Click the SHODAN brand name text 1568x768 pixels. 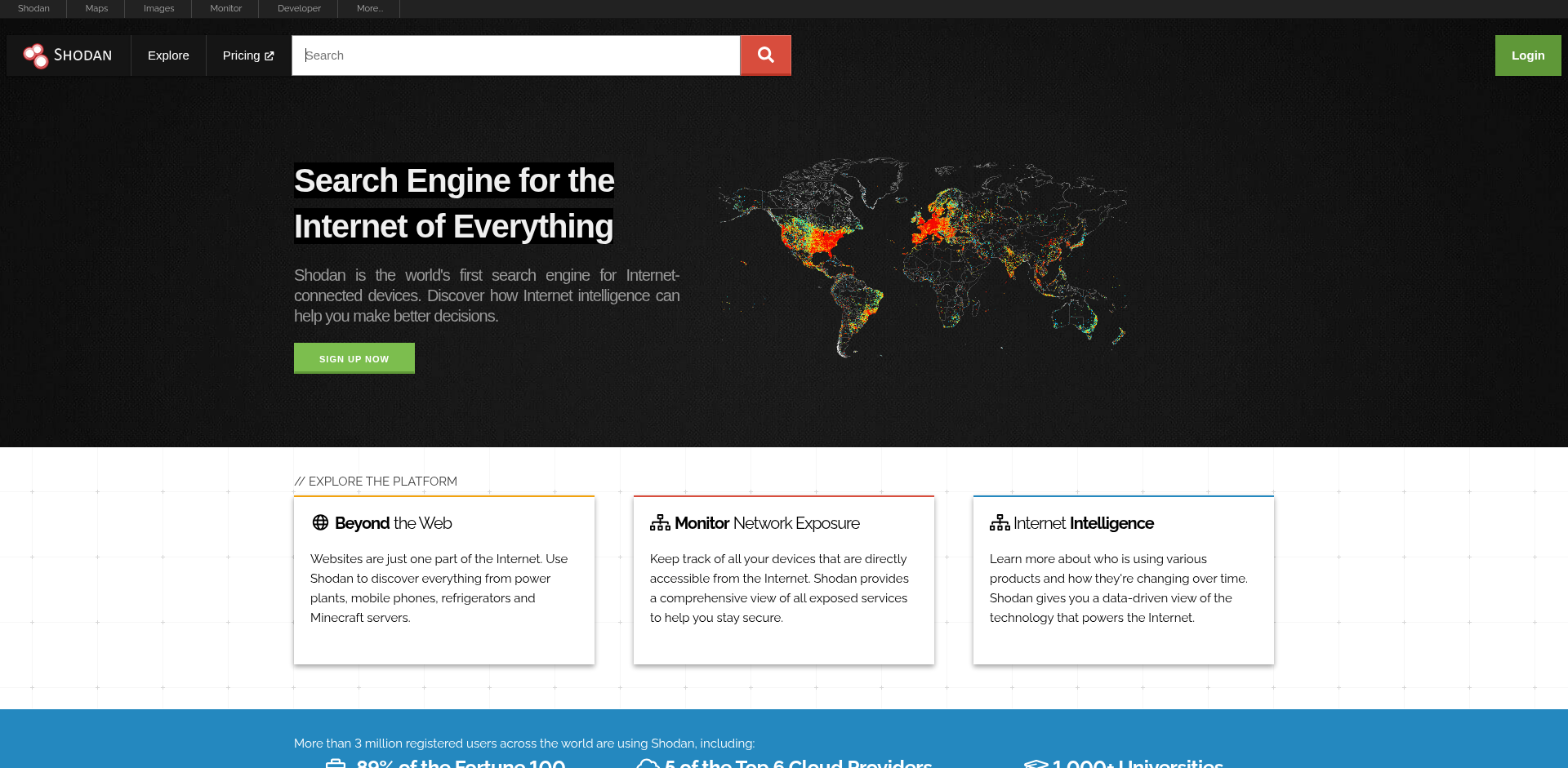(82, 55)
